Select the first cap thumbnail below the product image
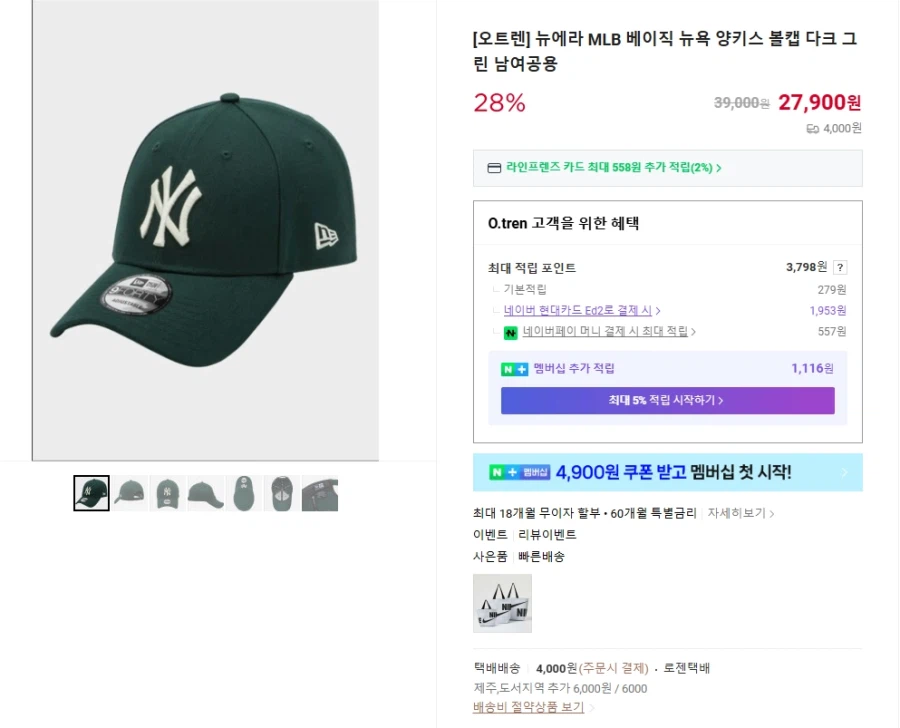The height and width of the screenshot is (728, 900). coord(91,492)
